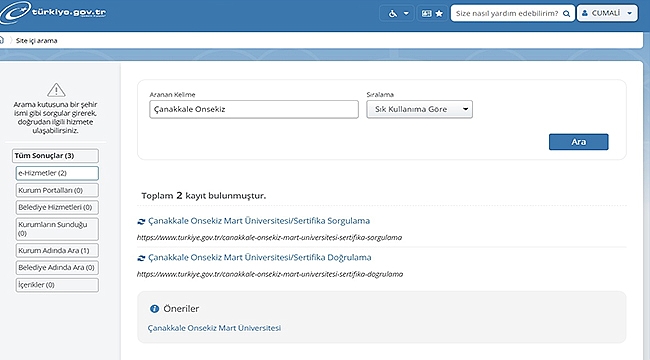Click the 'Toplam 2 kayıt bulunmuştur.' text

(x=204, y=195)
